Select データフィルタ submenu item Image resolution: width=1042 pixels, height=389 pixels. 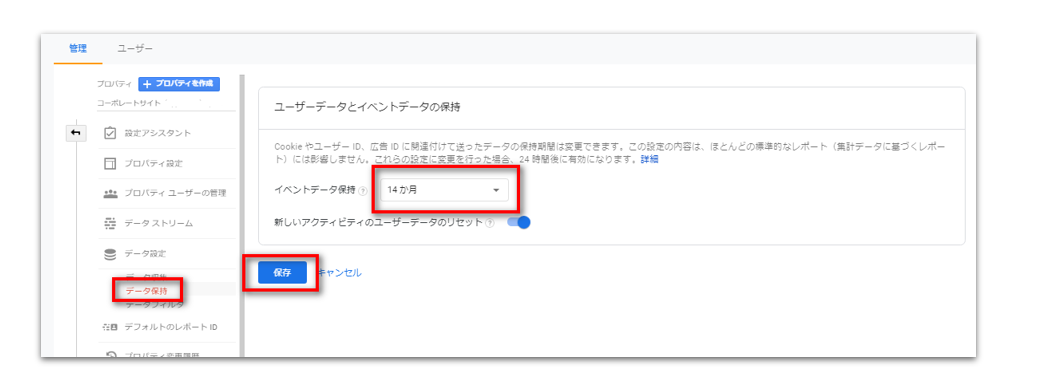(x=154, y=305)
